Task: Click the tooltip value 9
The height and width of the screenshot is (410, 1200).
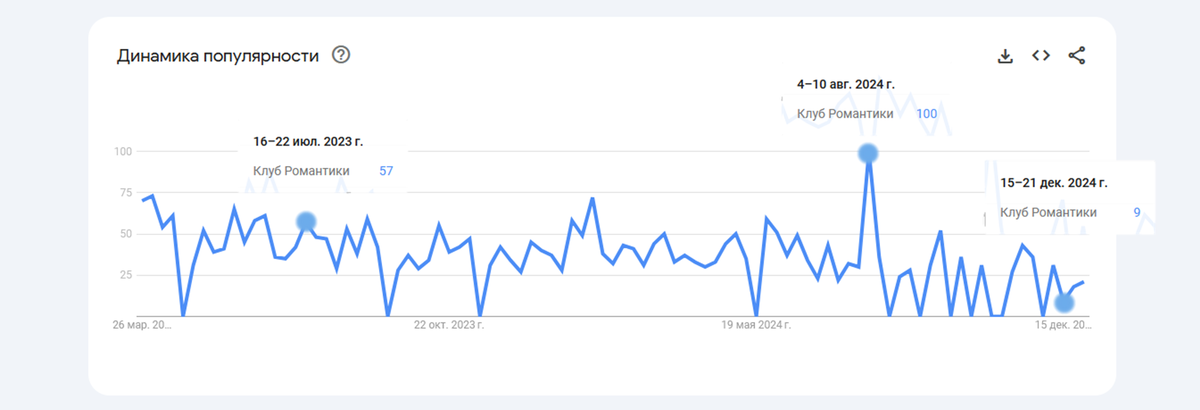Action: pos(1137,212)
